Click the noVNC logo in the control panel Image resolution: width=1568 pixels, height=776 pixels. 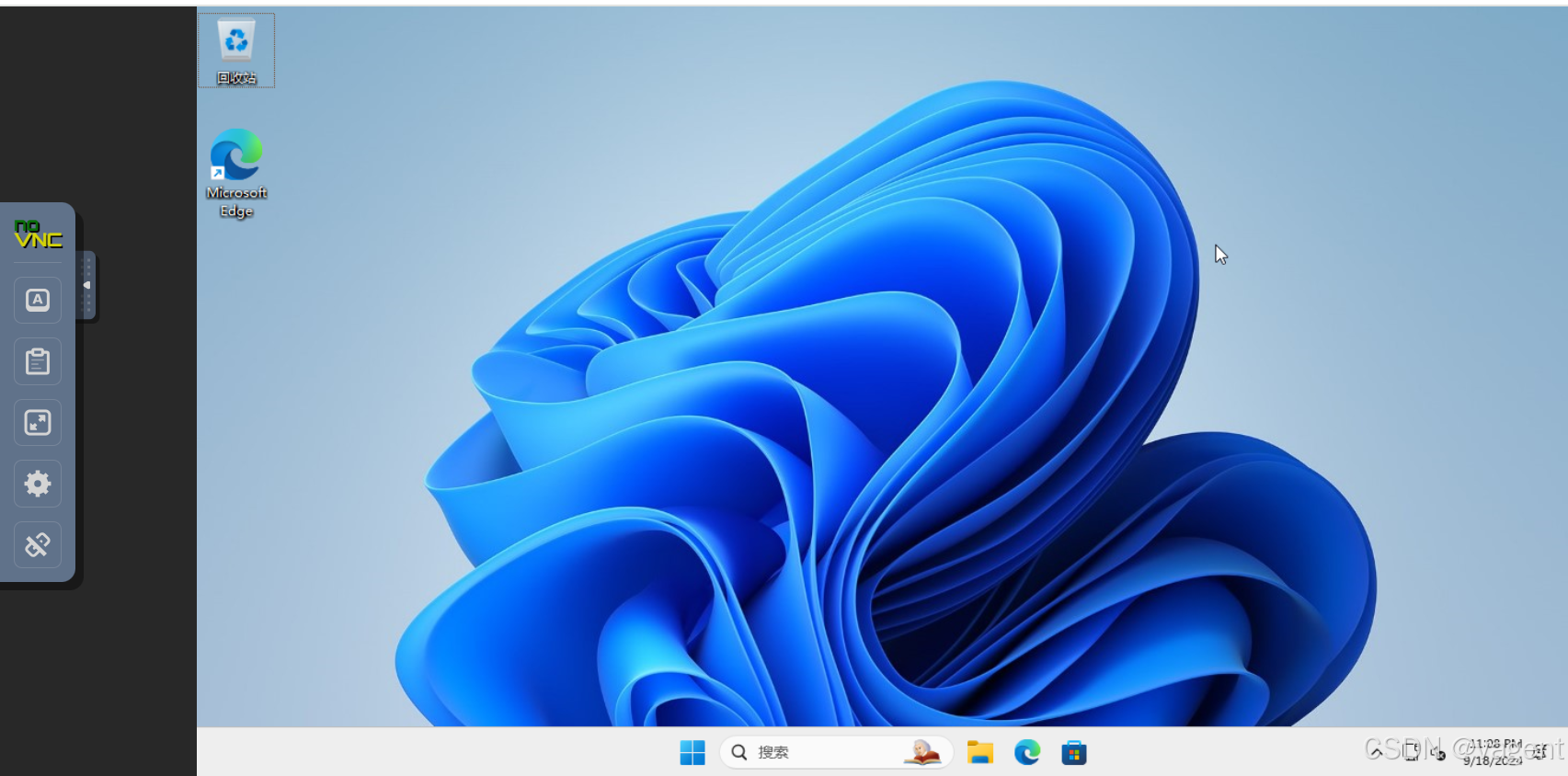(x=38, y=234)
